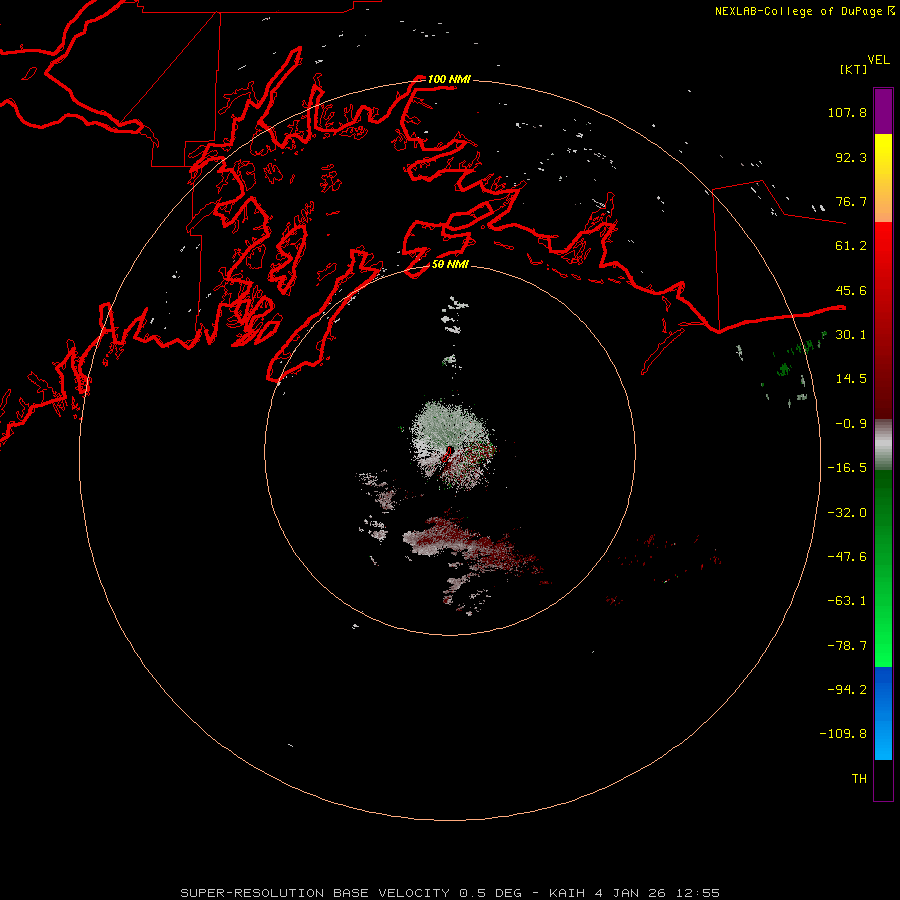
Task: Click the -109.8 scale value
Action: pos(843,734)
